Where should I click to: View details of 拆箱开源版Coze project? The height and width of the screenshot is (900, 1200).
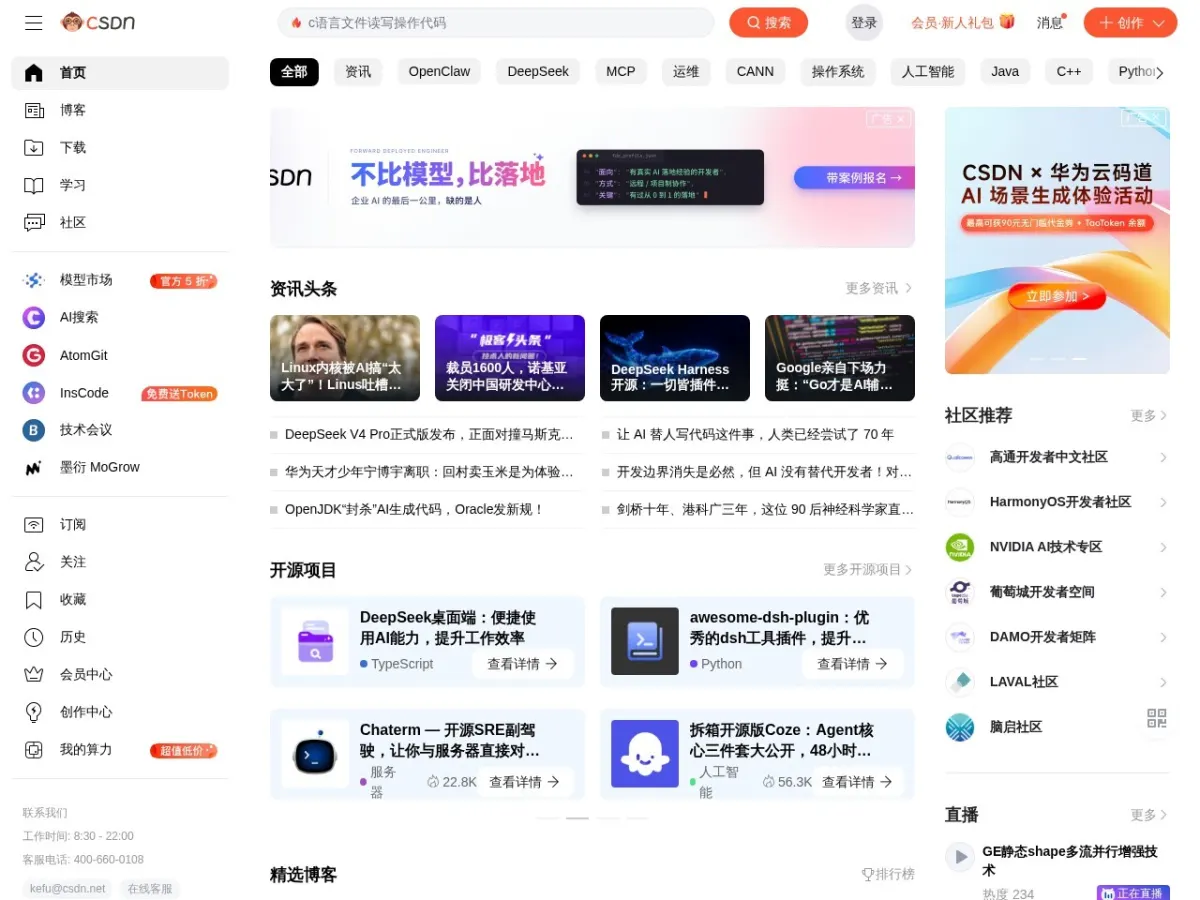[857, 782]
